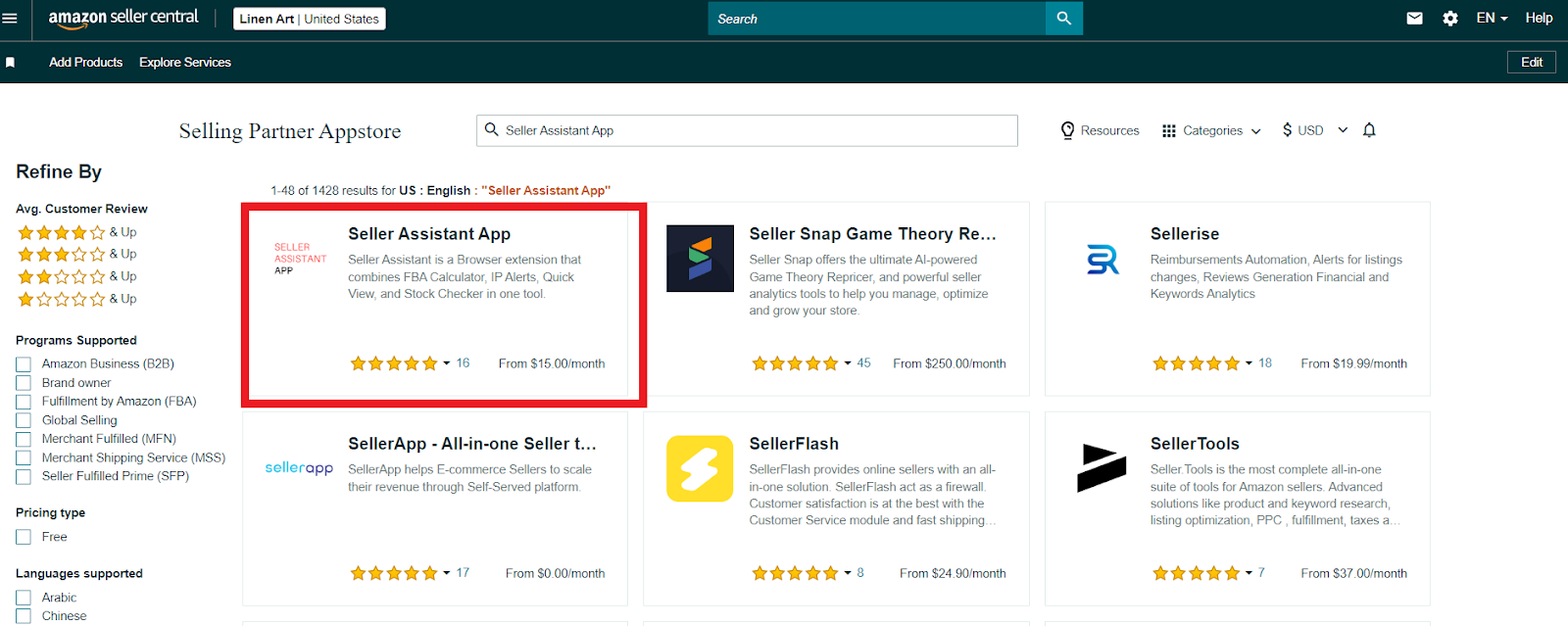Check Seller Fulfilled Prime (SFP) checkbox

point(24,476)
